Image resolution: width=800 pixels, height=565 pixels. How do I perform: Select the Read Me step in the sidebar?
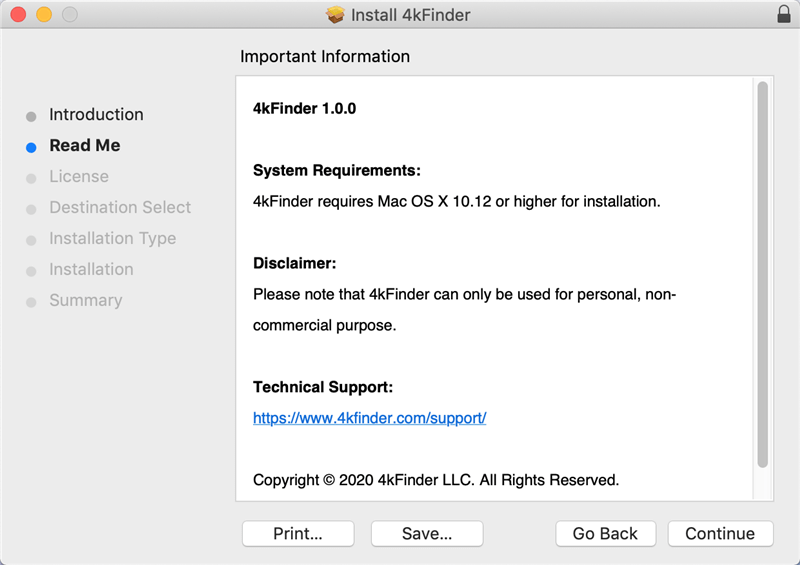pyautogui.click(x=84, y=146)
